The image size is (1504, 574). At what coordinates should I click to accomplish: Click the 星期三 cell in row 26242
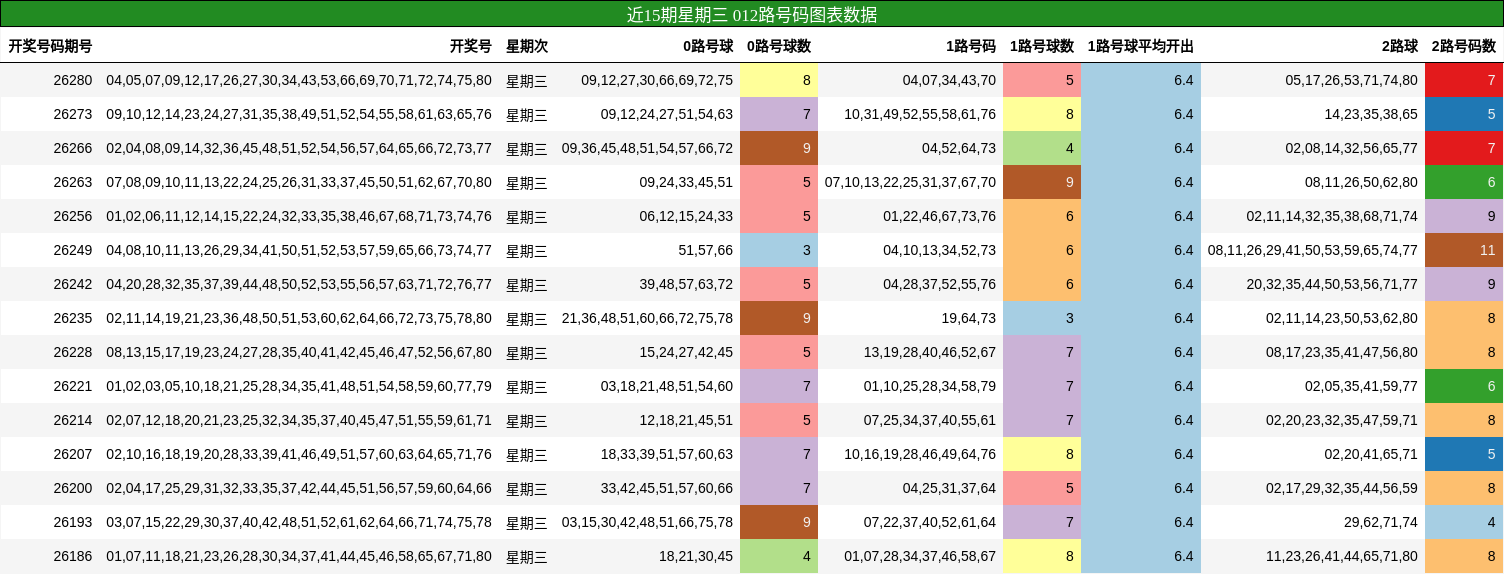pos(527,284)
